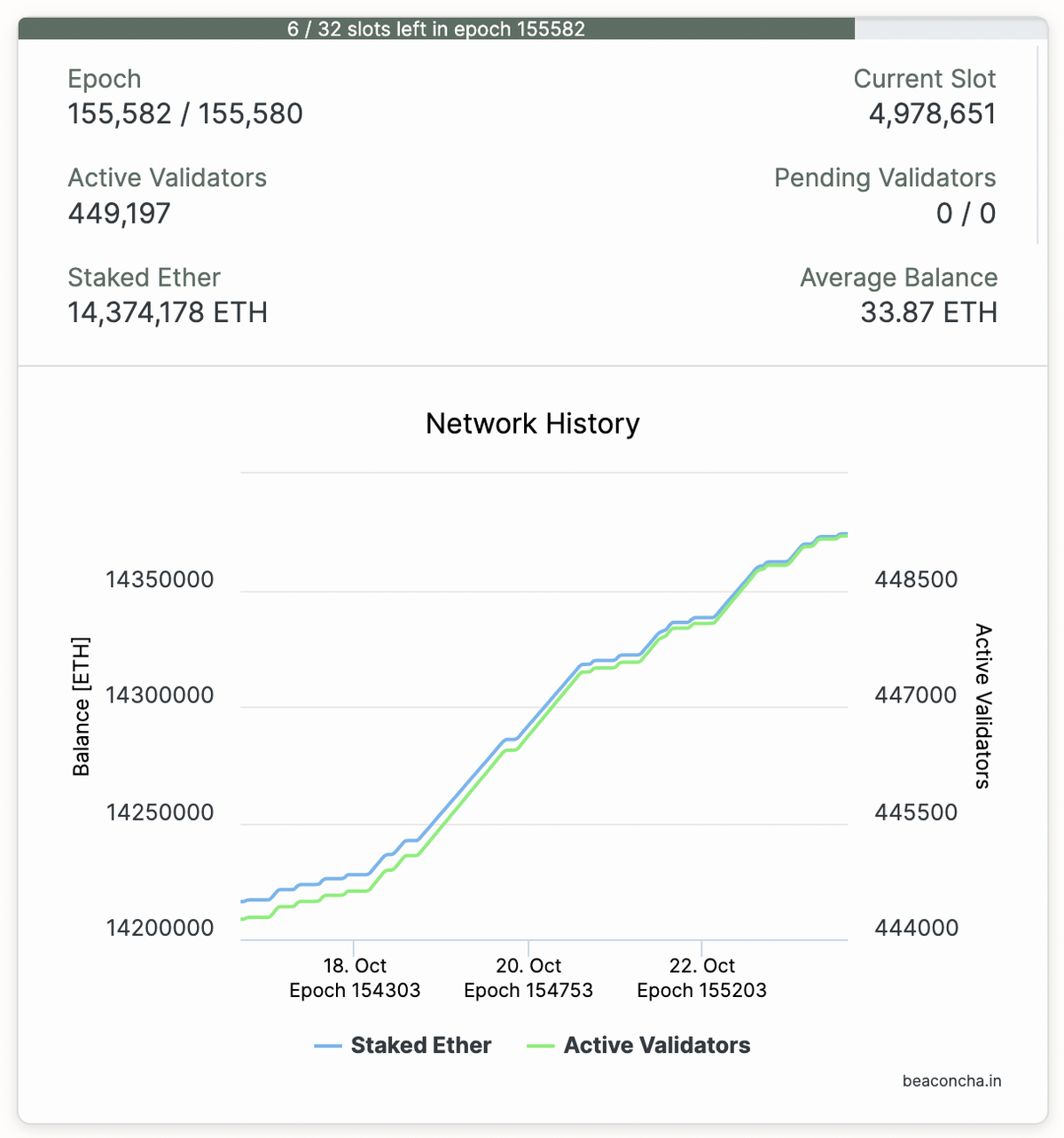Click the Pending Validators value 0 / 0

click(x=966, y=213)
